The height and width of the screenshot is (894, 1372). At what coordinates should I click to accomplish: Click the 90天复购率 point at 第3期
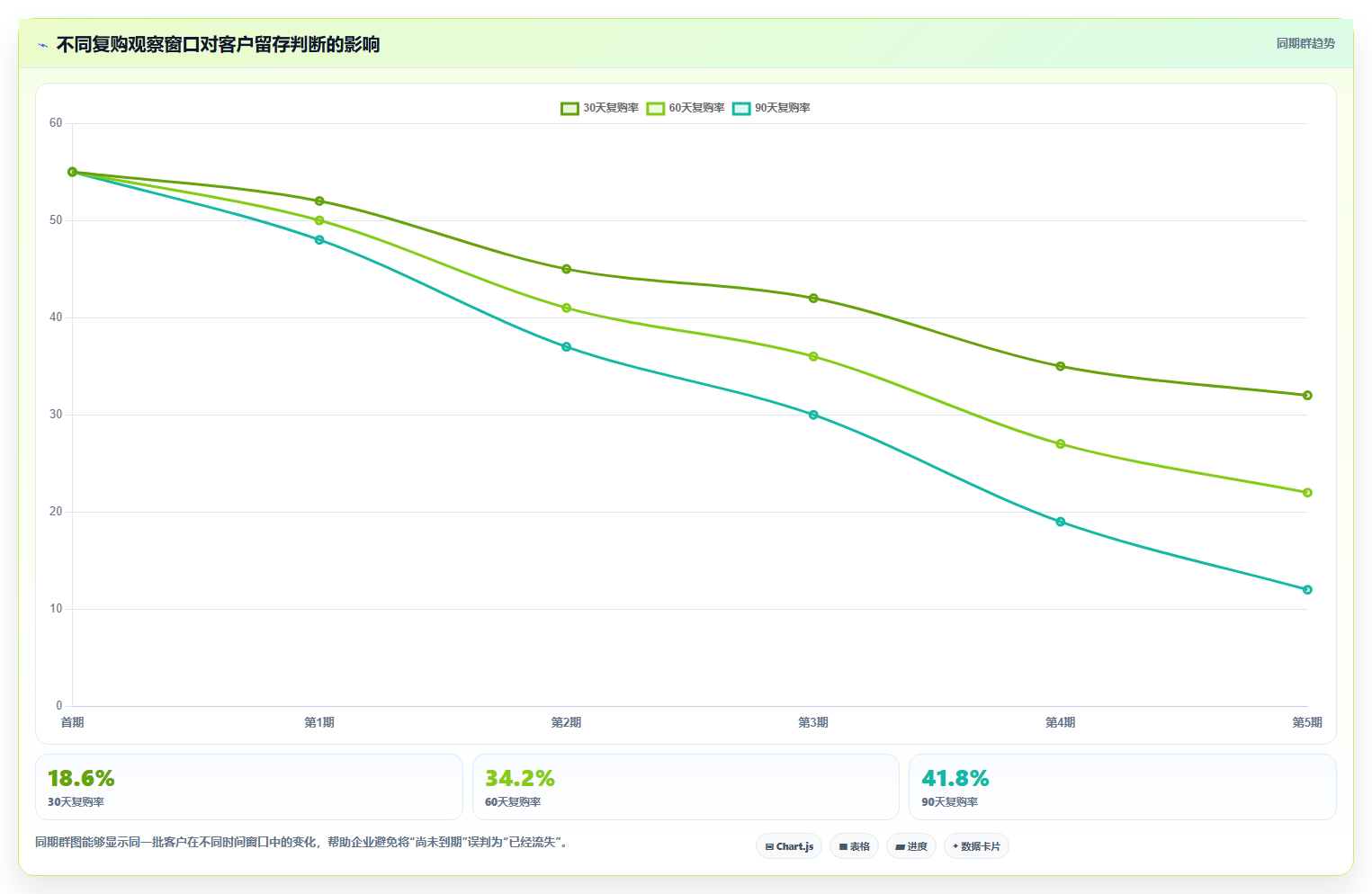click(x=813, y=415)
